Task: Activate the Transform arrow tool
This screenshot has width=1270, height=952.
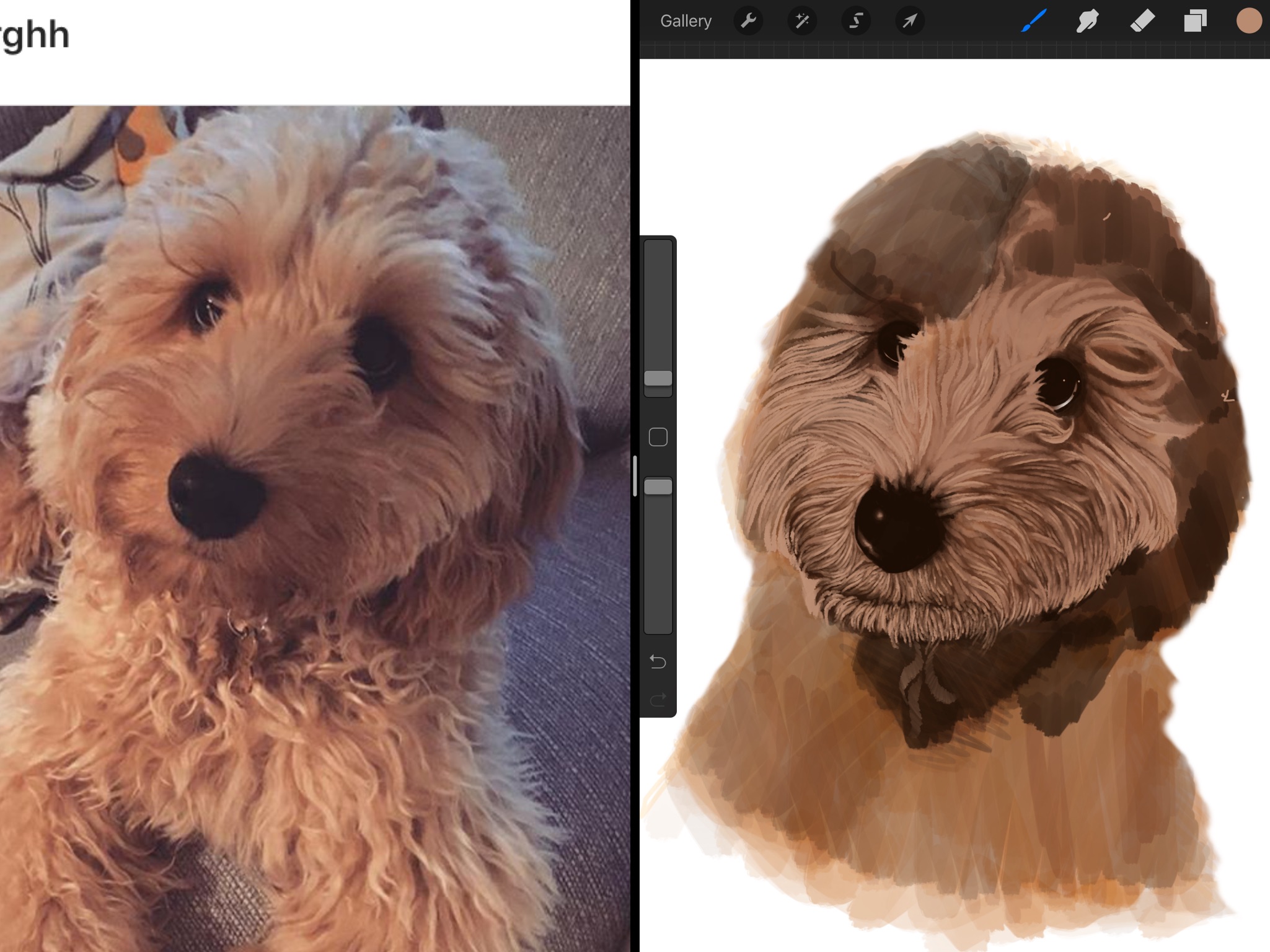Action: pyautogui.click(x=909, y=21)
